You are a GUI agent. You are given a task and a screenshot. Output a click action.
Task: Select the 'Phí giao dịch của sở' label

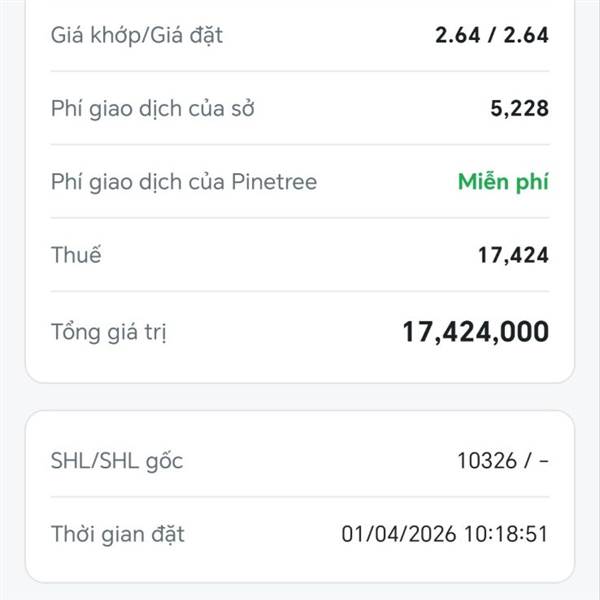coord(153,109)
